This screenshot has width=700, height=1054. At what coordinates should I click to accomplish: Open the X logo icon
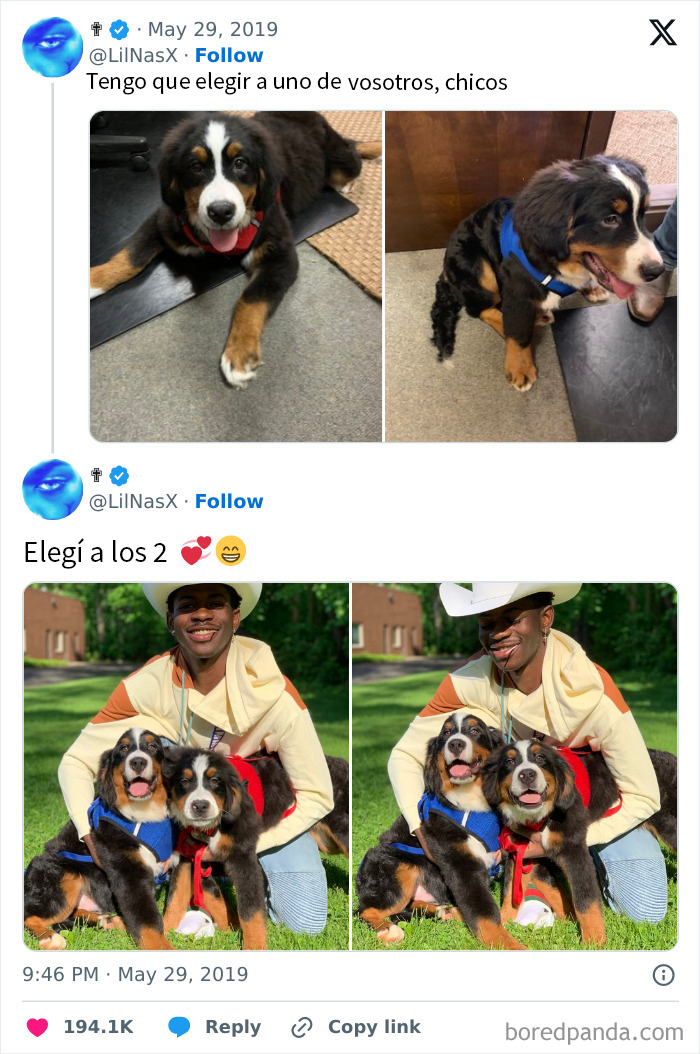click(x=662, y=32)
